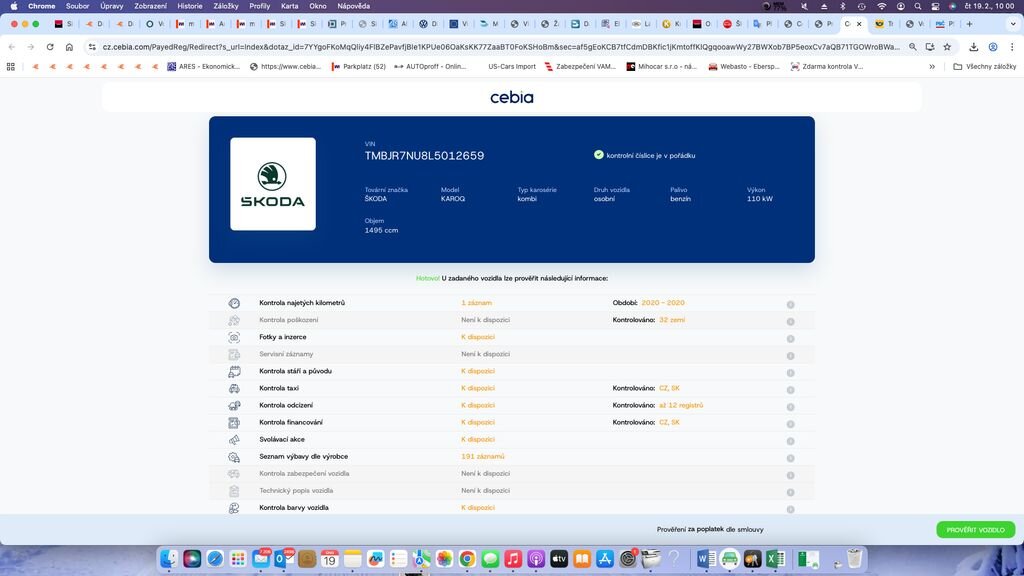The height and width of the screenshot is (576, 1024).
Task: Click the Svolávací akce megaphone icon
Action: (234, 439)
